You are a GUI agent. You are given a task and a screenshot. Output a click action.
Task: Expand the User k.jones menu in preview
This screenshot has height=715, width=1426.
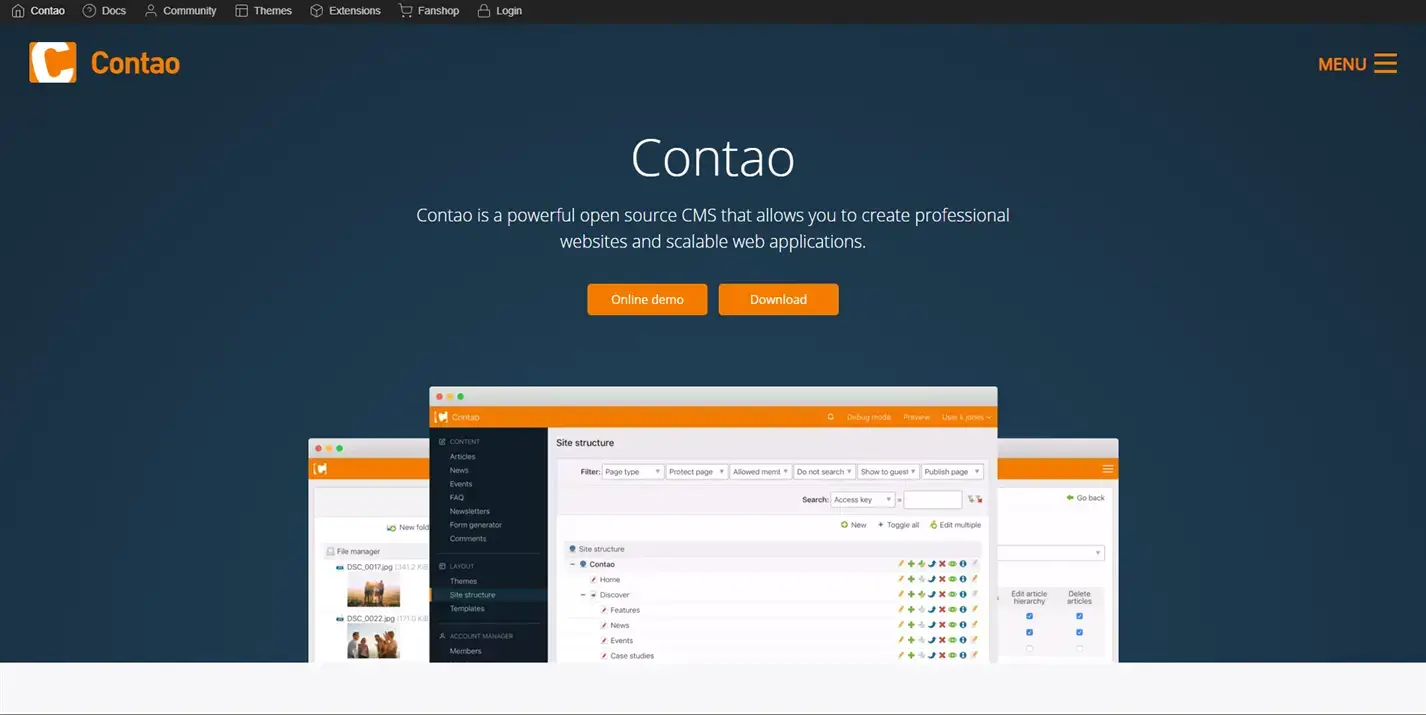tap(966, 417)
